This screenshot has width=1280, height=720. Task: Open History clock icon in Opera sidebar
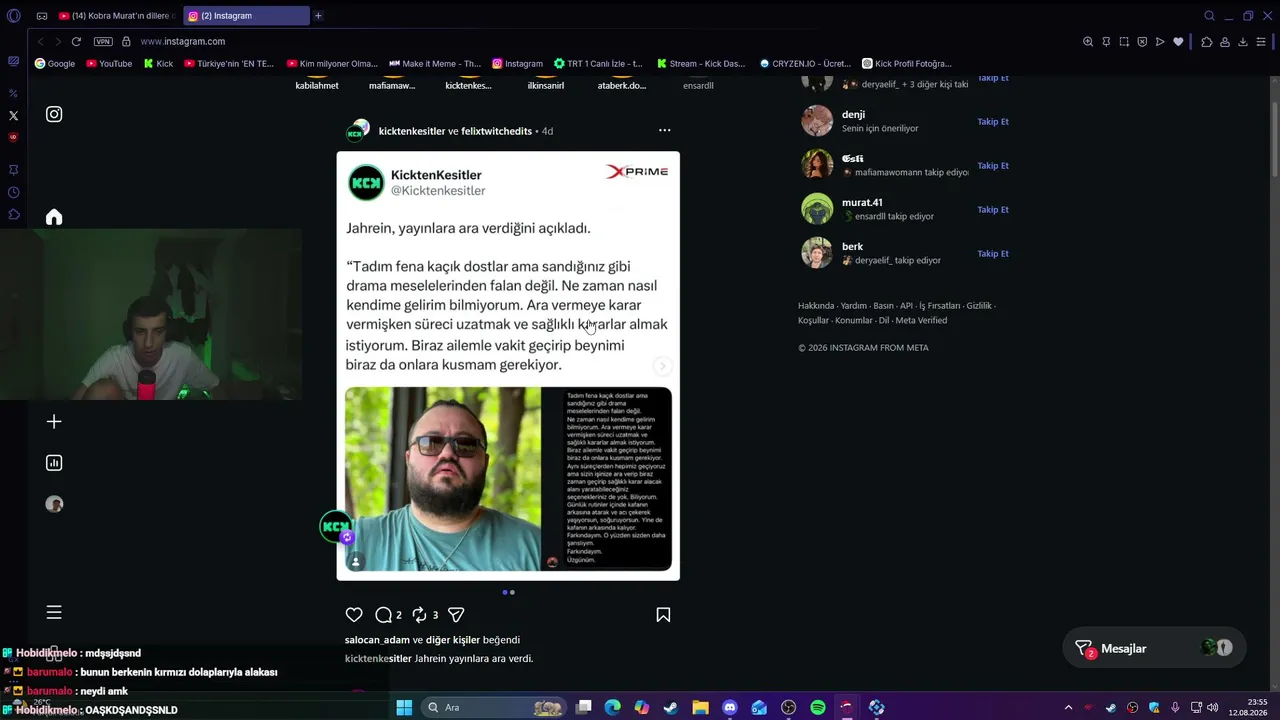click(13, 192)
